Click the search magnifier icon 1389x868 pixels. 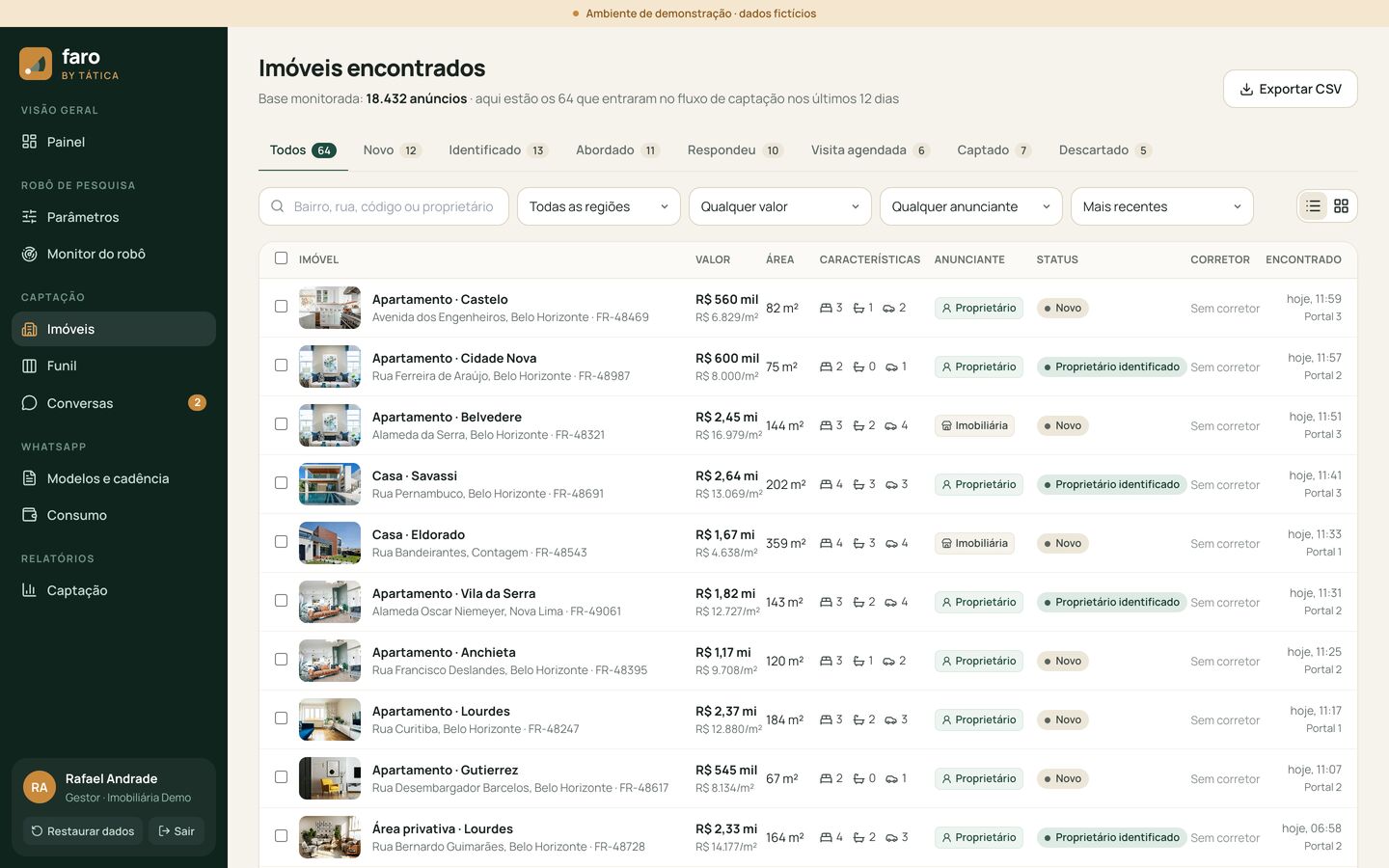click(278, 206)
